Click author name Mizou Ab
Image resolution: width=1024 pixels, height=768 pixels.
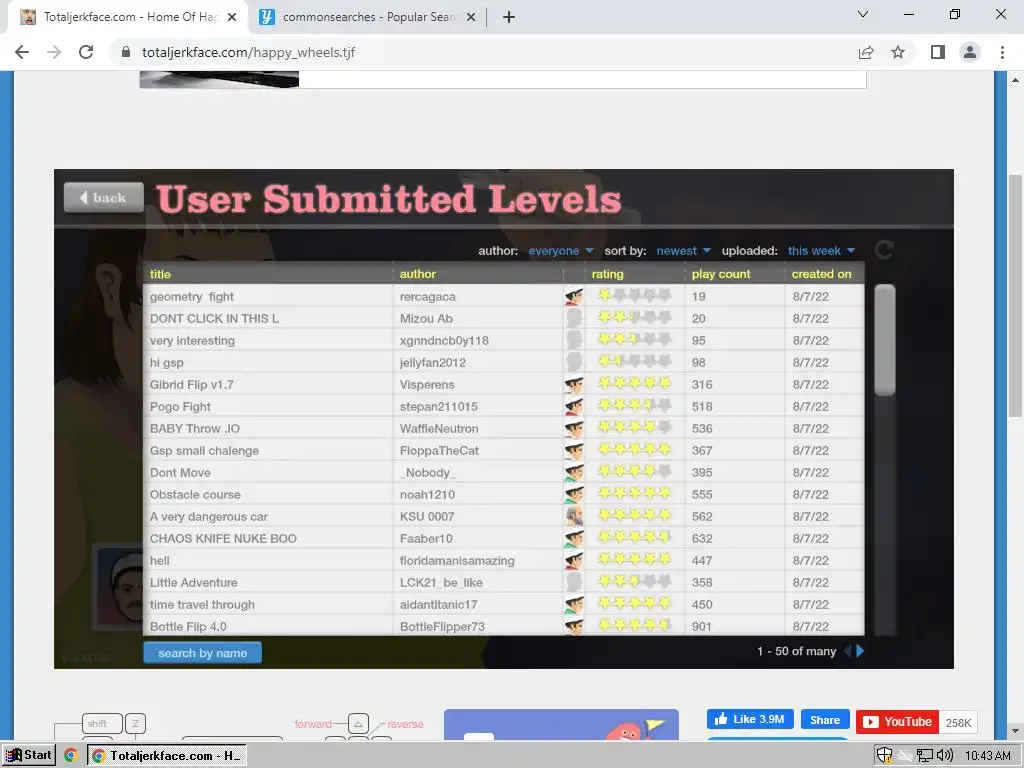point(426,319)
